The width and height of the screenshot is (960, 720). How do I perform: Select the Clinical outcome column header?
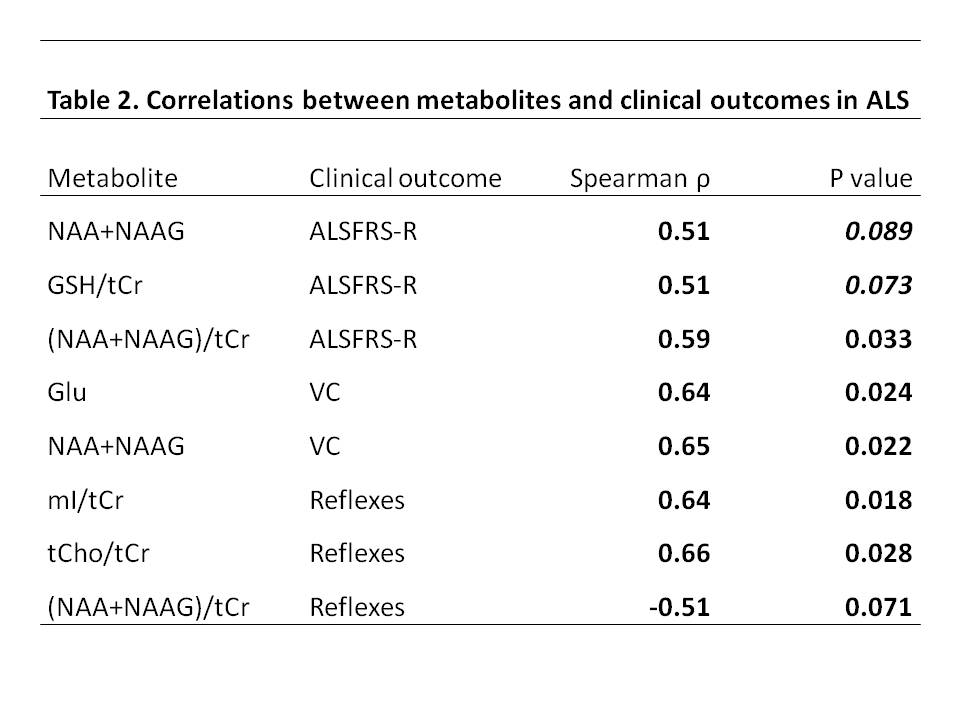click(405, 179)
